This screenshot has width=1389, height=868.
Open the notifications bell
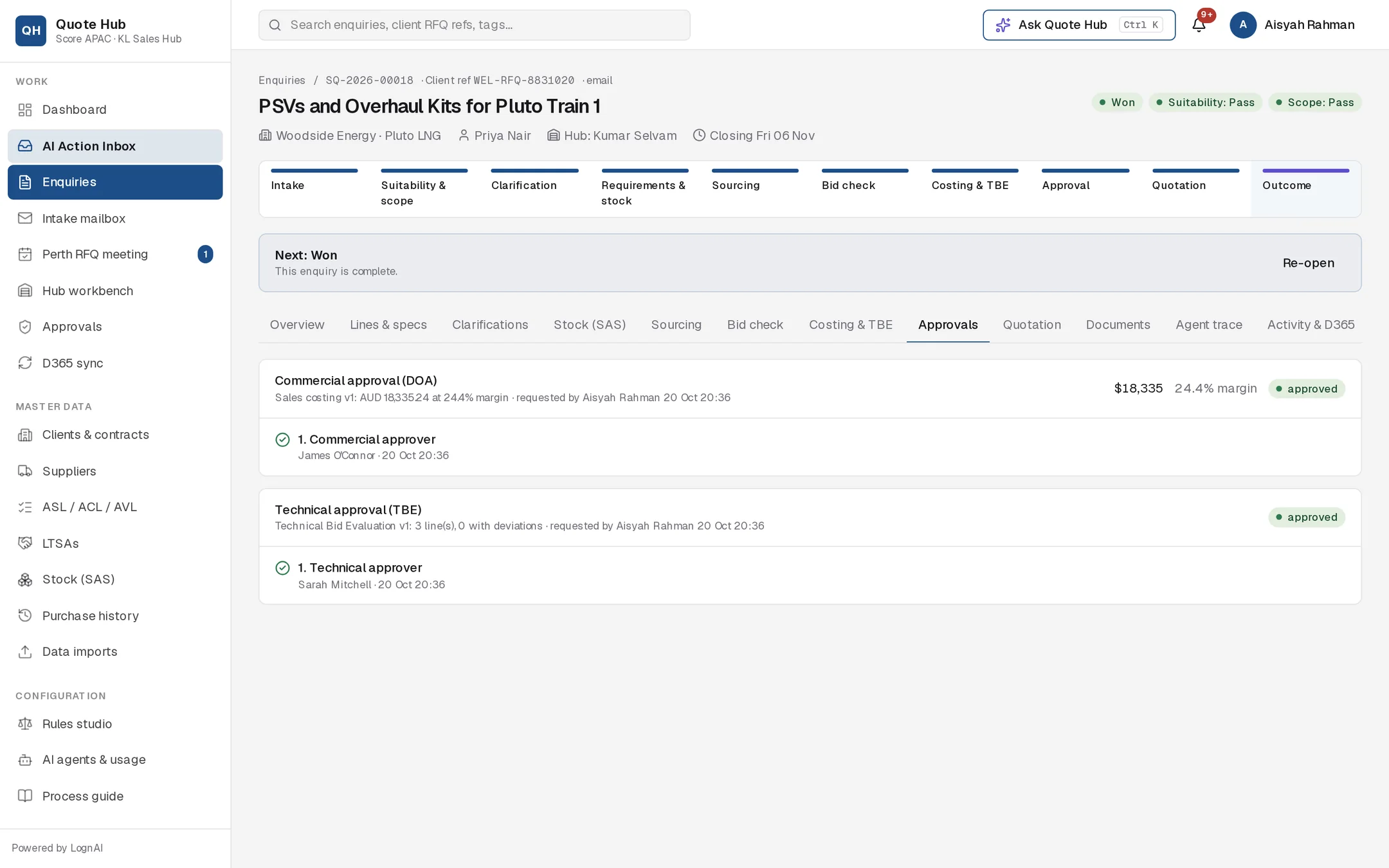[1199, 25]
